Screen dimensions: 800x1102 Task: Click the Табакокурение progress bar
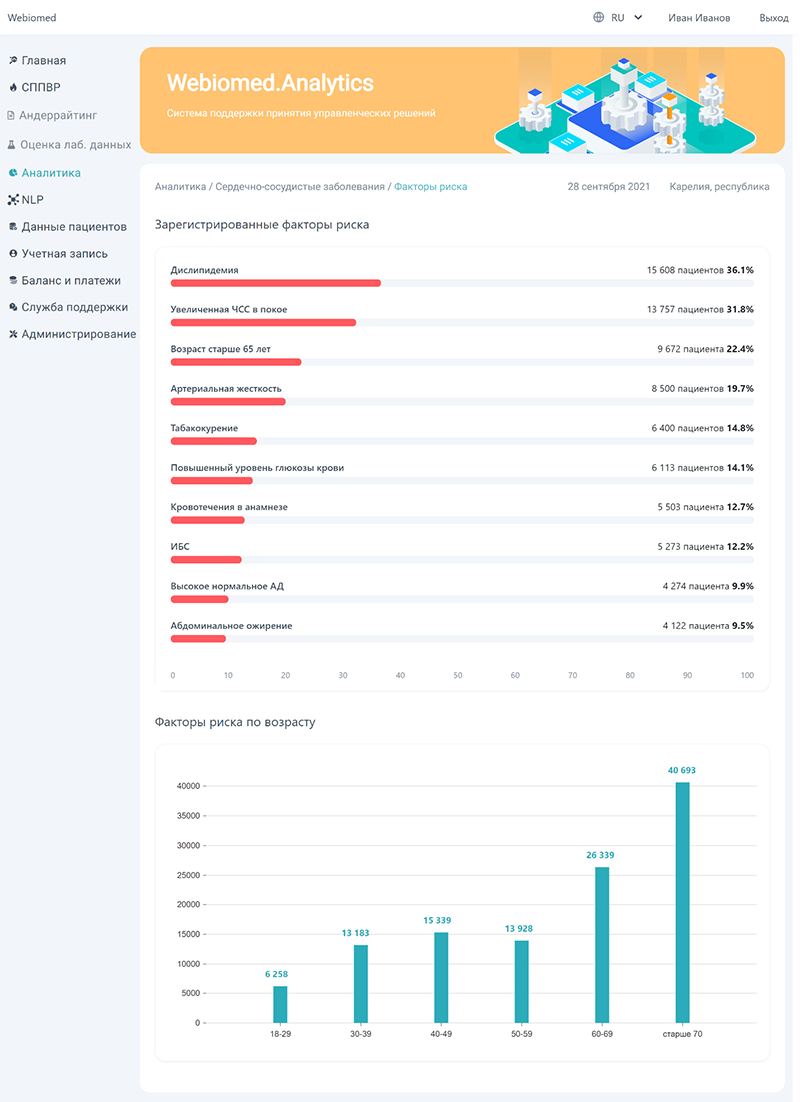coord(462,441)
